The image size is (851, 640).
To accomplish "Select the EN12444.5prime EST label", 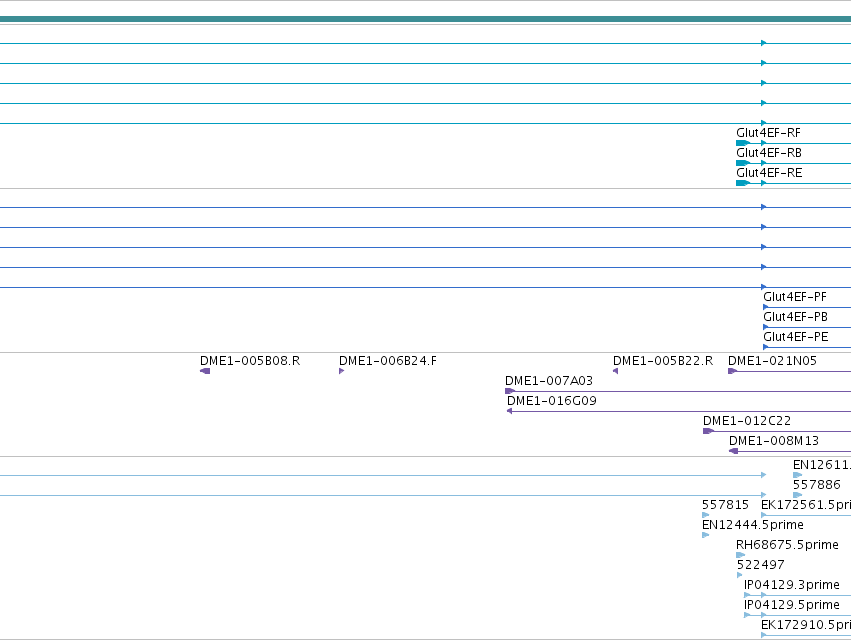I will (753, 525).
